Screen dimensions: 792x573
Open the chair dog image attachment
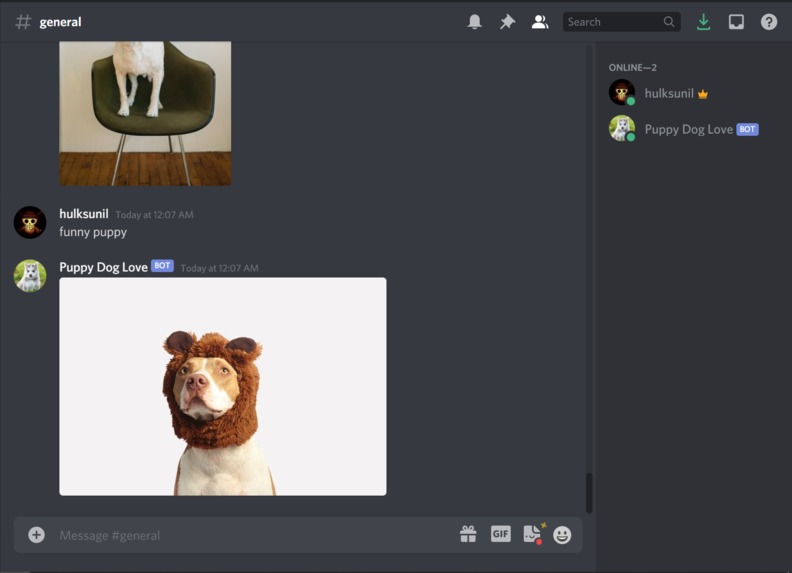point(145,113)
